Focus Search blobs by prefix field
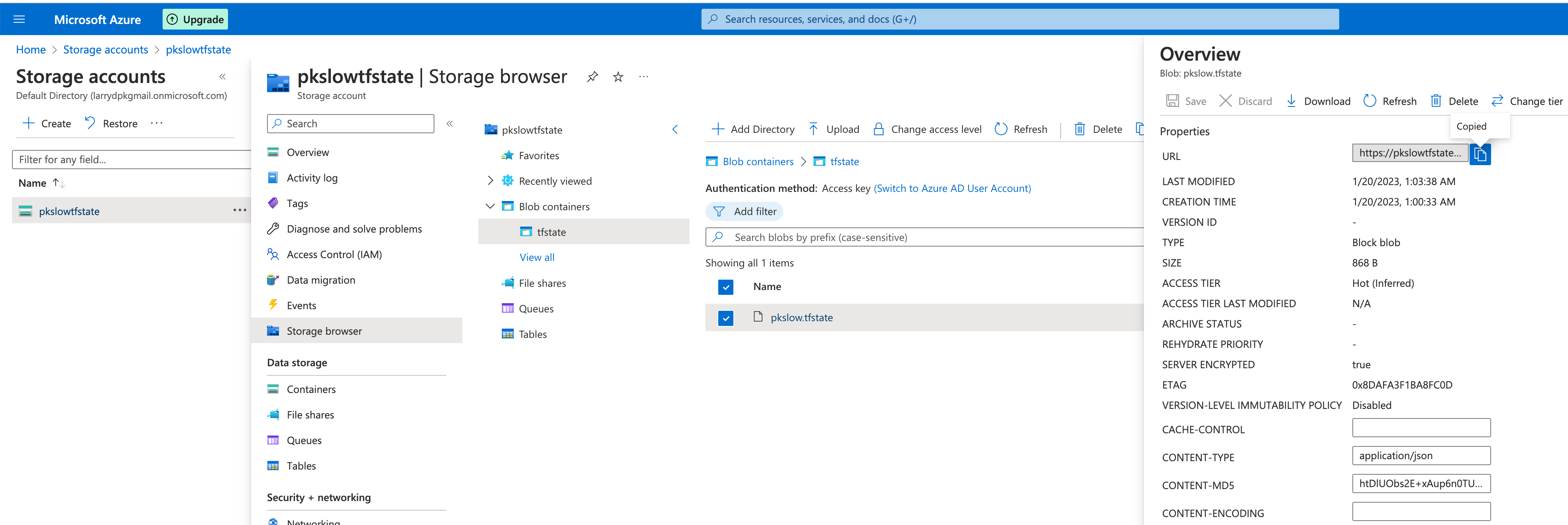This screenshot has width=1568, height=525. [925, 237]
